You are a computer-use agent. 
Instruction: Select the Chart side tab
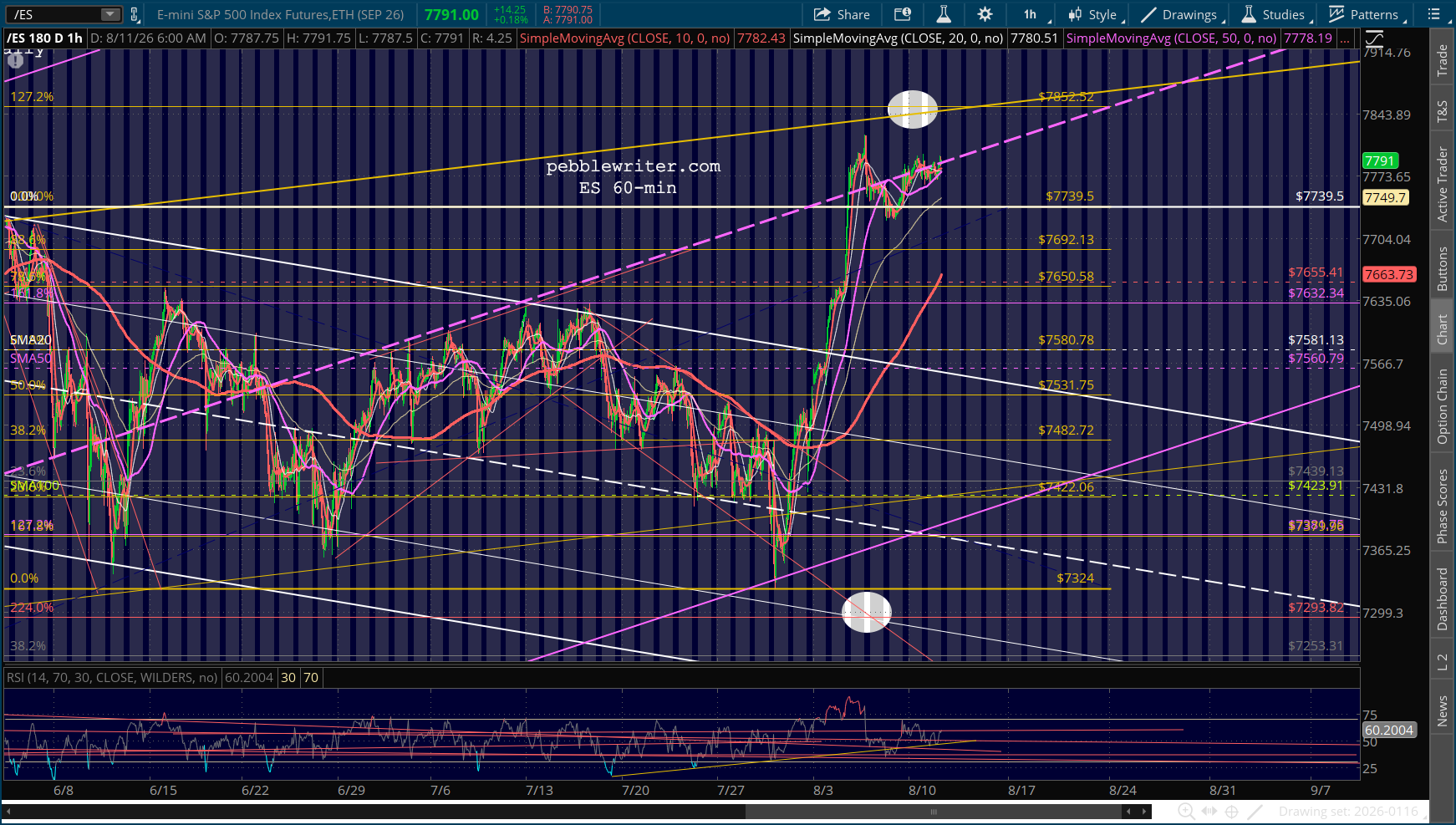1442,329
